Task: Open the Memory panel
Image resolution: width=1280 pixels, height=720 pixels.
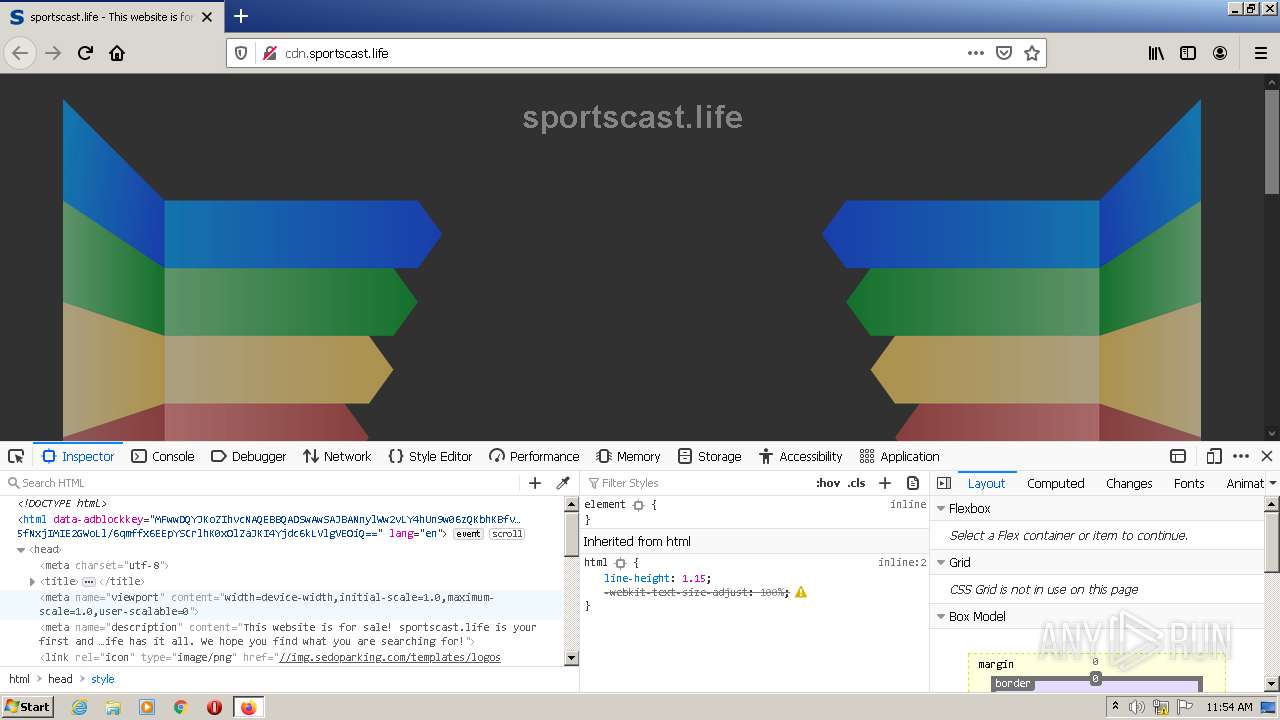Action: click(628, 456)
